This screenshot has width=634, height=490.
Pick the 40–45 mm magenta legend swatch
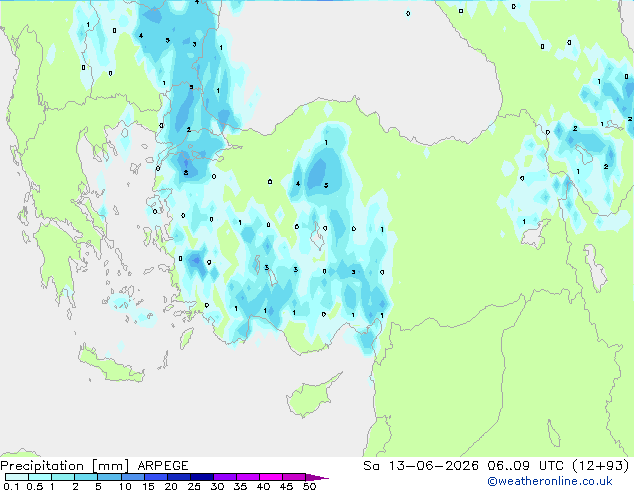point(271,477)
